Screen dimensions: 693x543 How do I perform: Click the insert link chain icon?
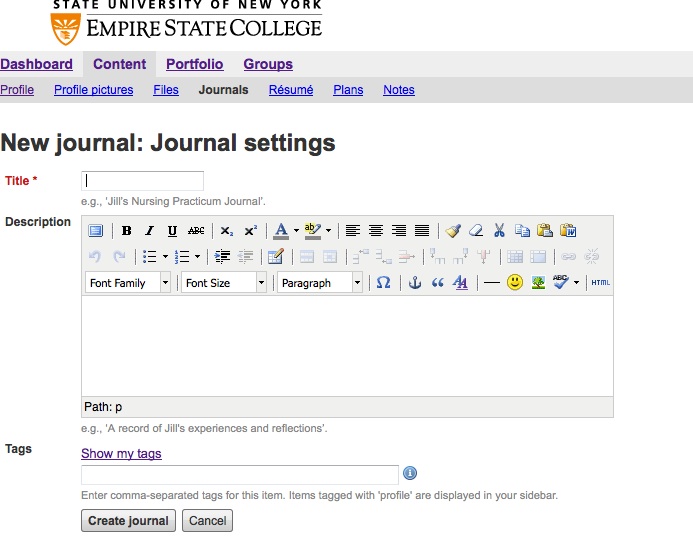point(568,257)
